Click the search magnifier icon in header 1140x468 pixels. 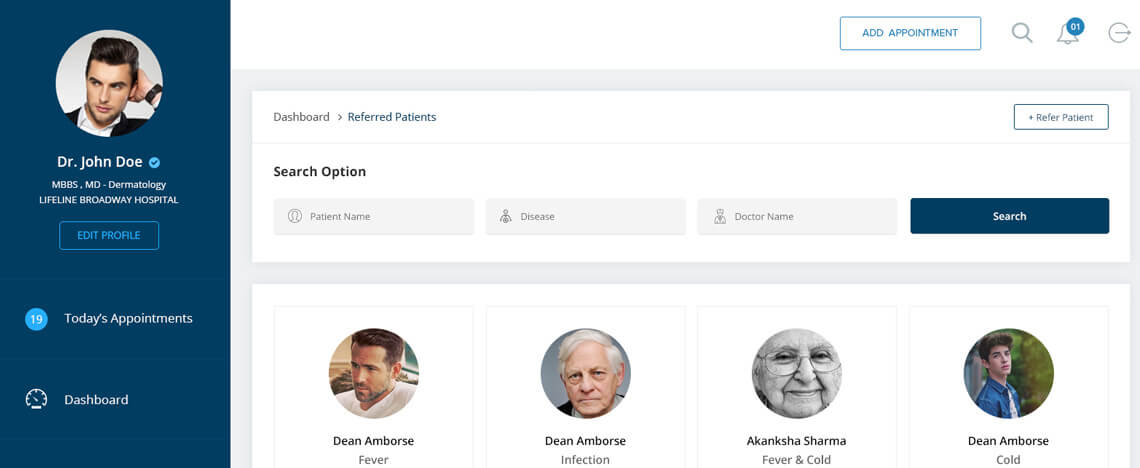(x=1021, y=33)
